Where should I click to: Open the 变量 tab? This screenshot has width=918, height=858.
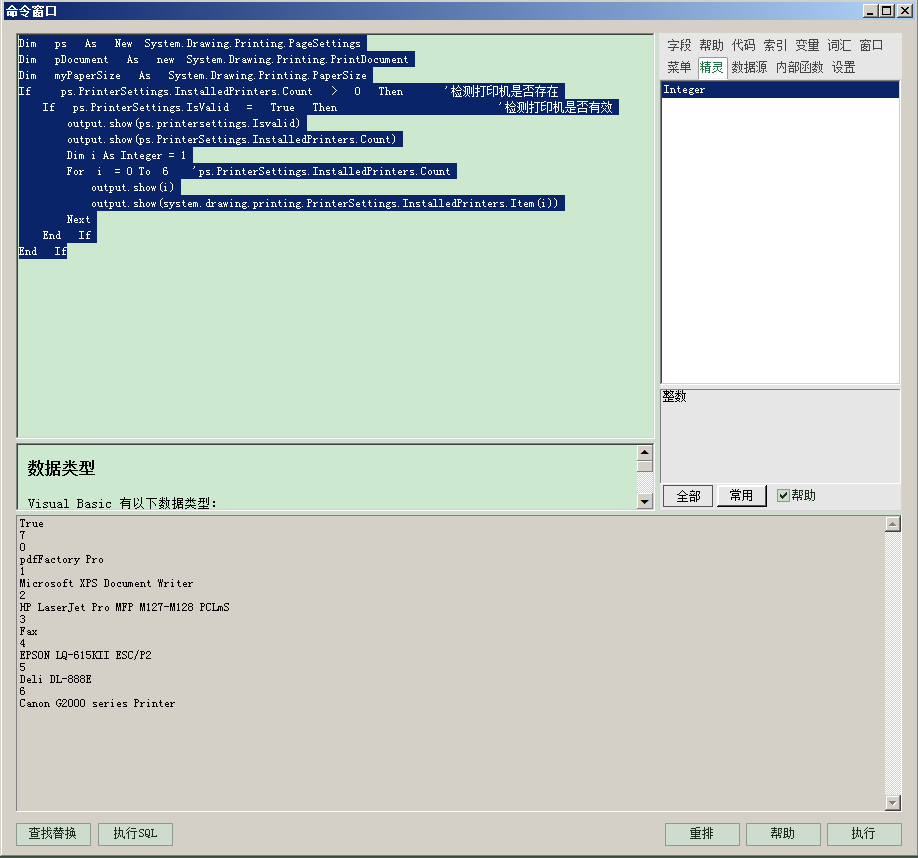(x=807, y=45)
